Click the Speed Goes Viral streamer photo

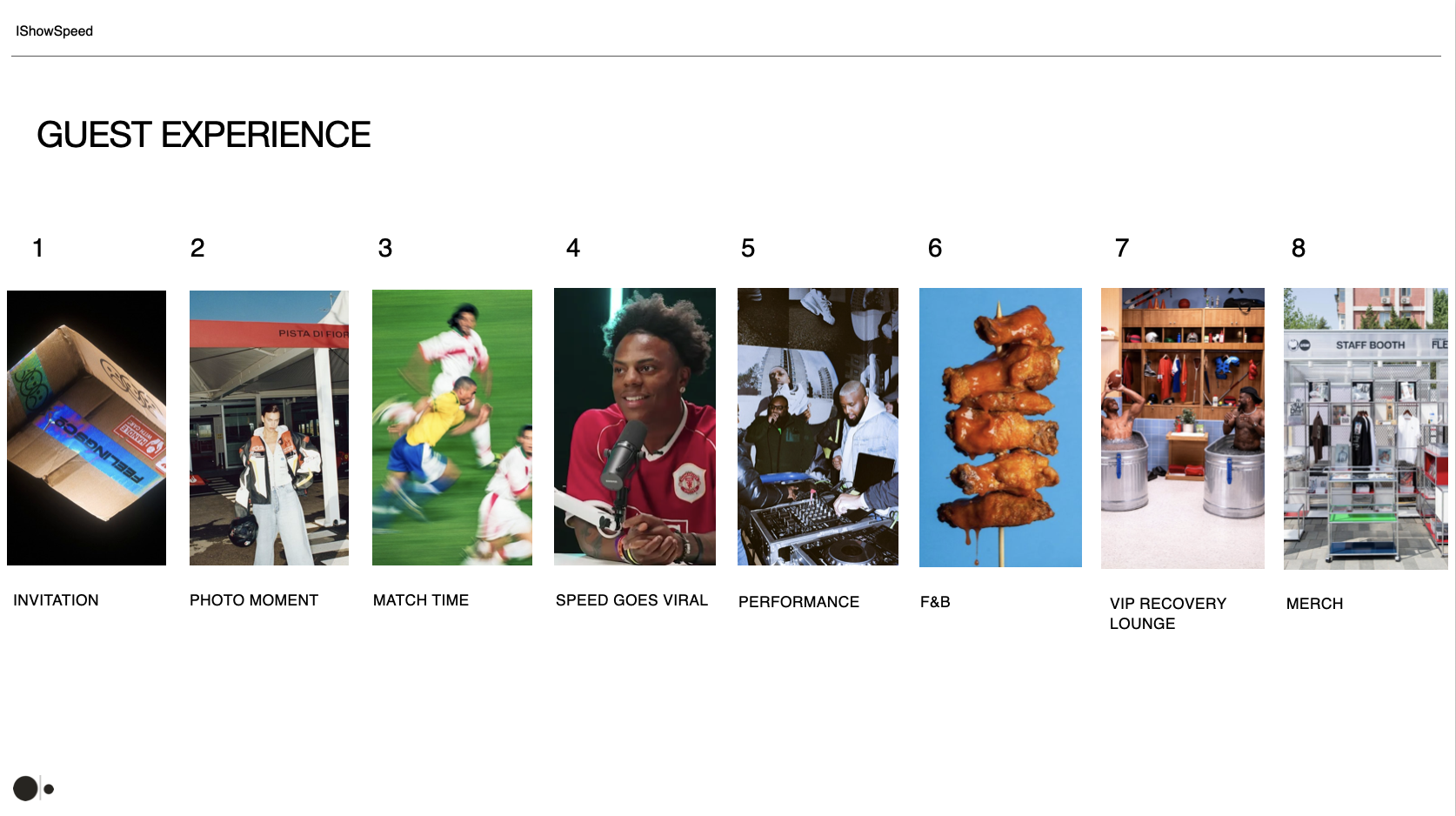coord(635,426)
